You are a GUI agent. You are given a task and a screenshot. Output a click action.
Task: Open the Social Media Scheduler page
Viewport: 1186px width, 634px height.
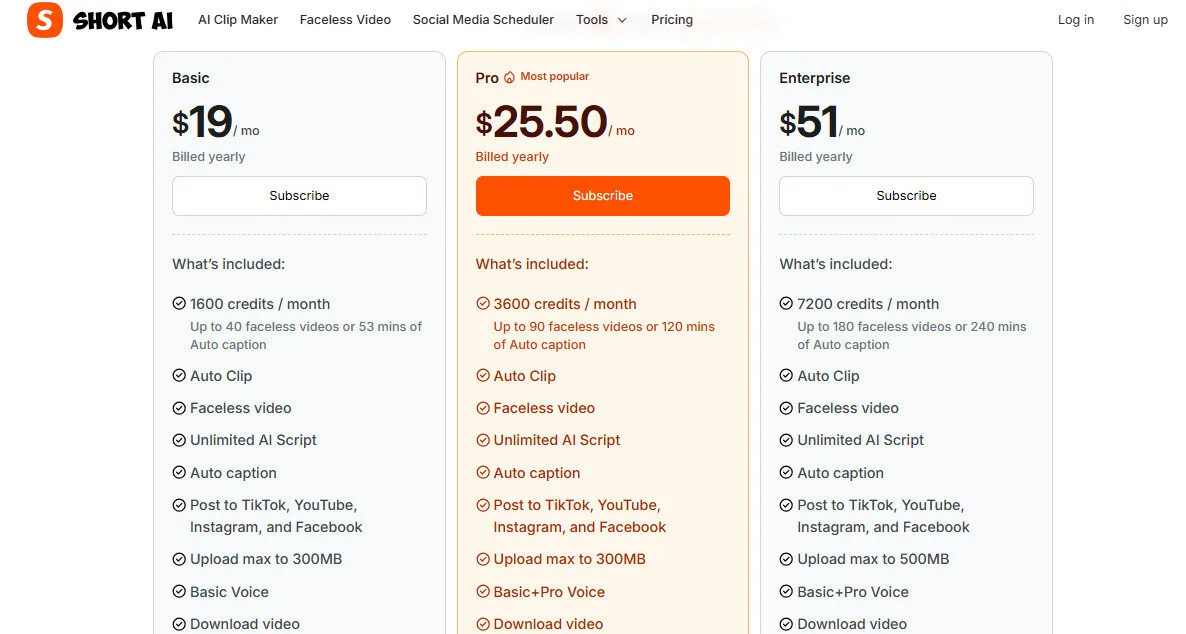[x=483, y=19]
